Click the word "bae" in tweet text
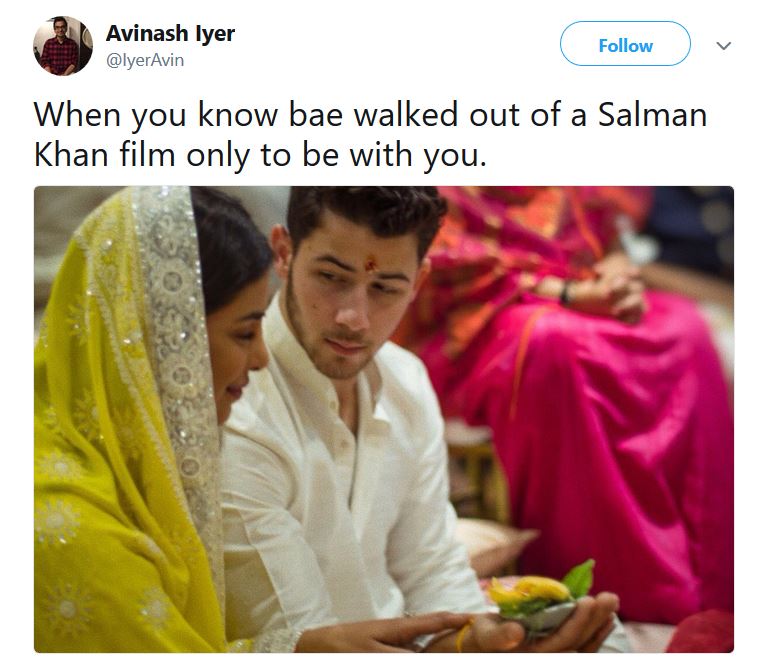The width and height of the screenshot is (760, 667). 315,115
